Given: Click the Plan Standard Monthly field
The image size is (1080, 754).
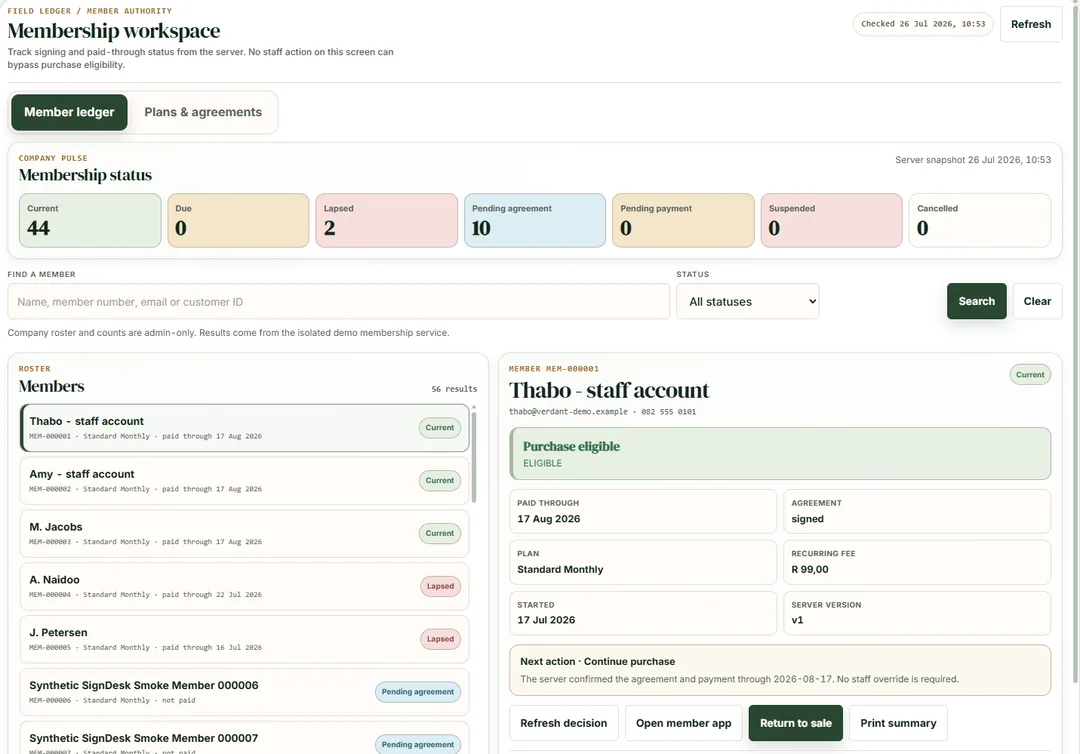Looking at the screenshot, I should [x=643, y=563].
